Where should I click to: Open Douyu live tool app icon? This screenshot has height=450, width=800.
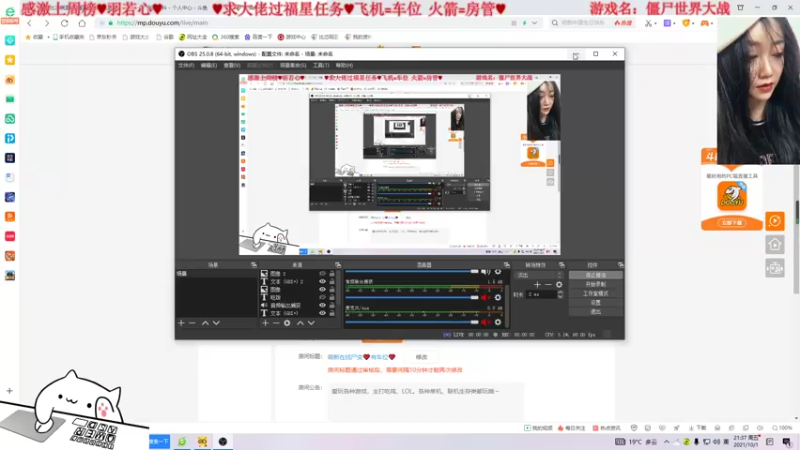pyautogui.click(x=732, y=196)
